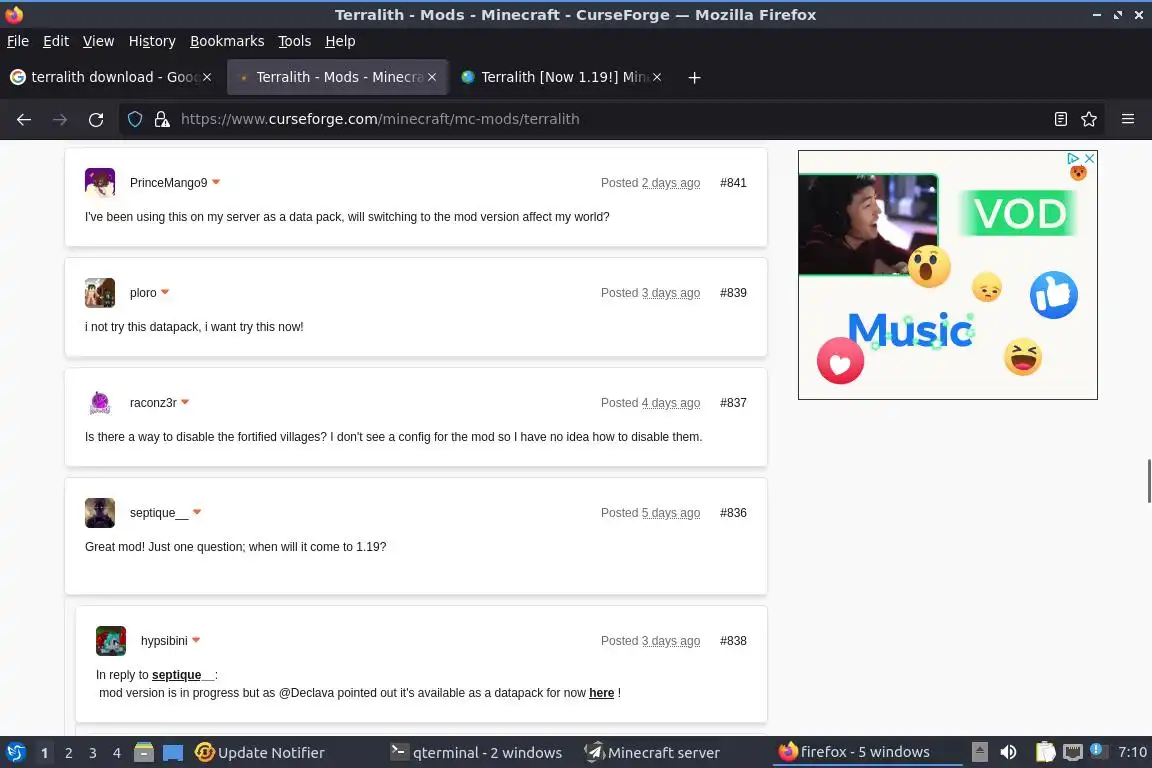Open the network tray icon

tap(1073, 752)
